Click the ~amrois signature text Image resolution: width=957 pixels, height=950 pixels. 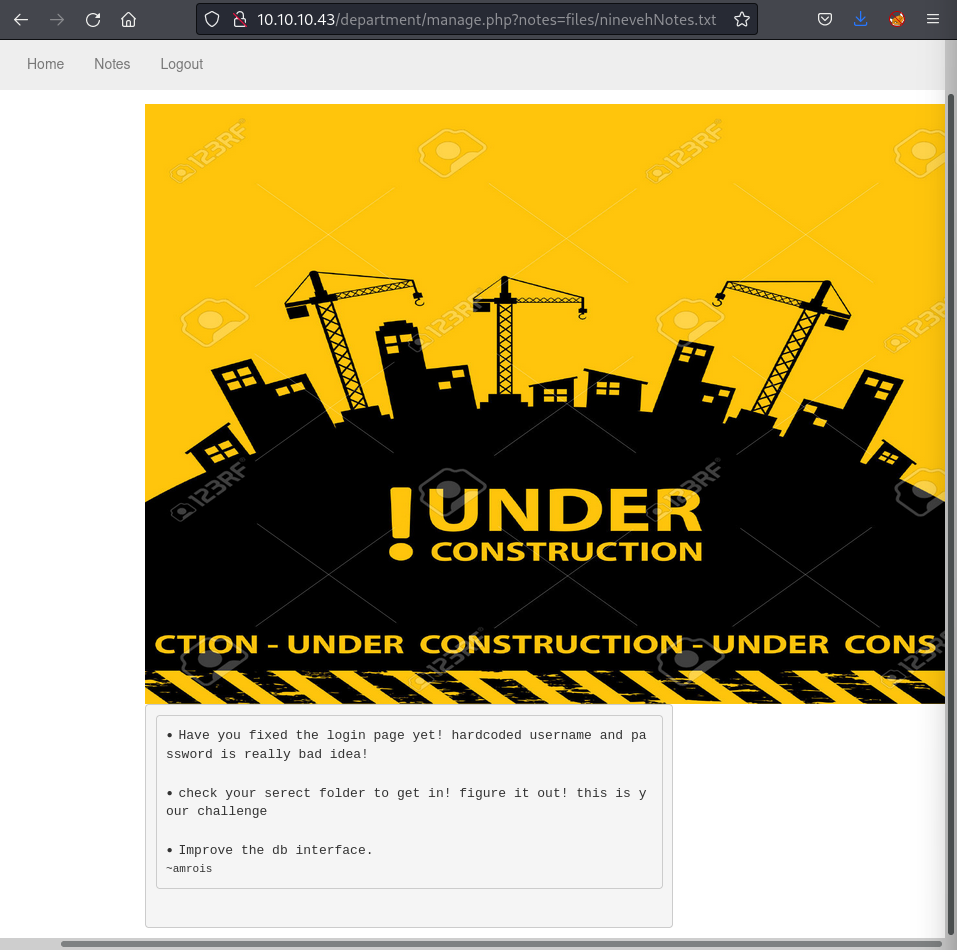(189, 869)
